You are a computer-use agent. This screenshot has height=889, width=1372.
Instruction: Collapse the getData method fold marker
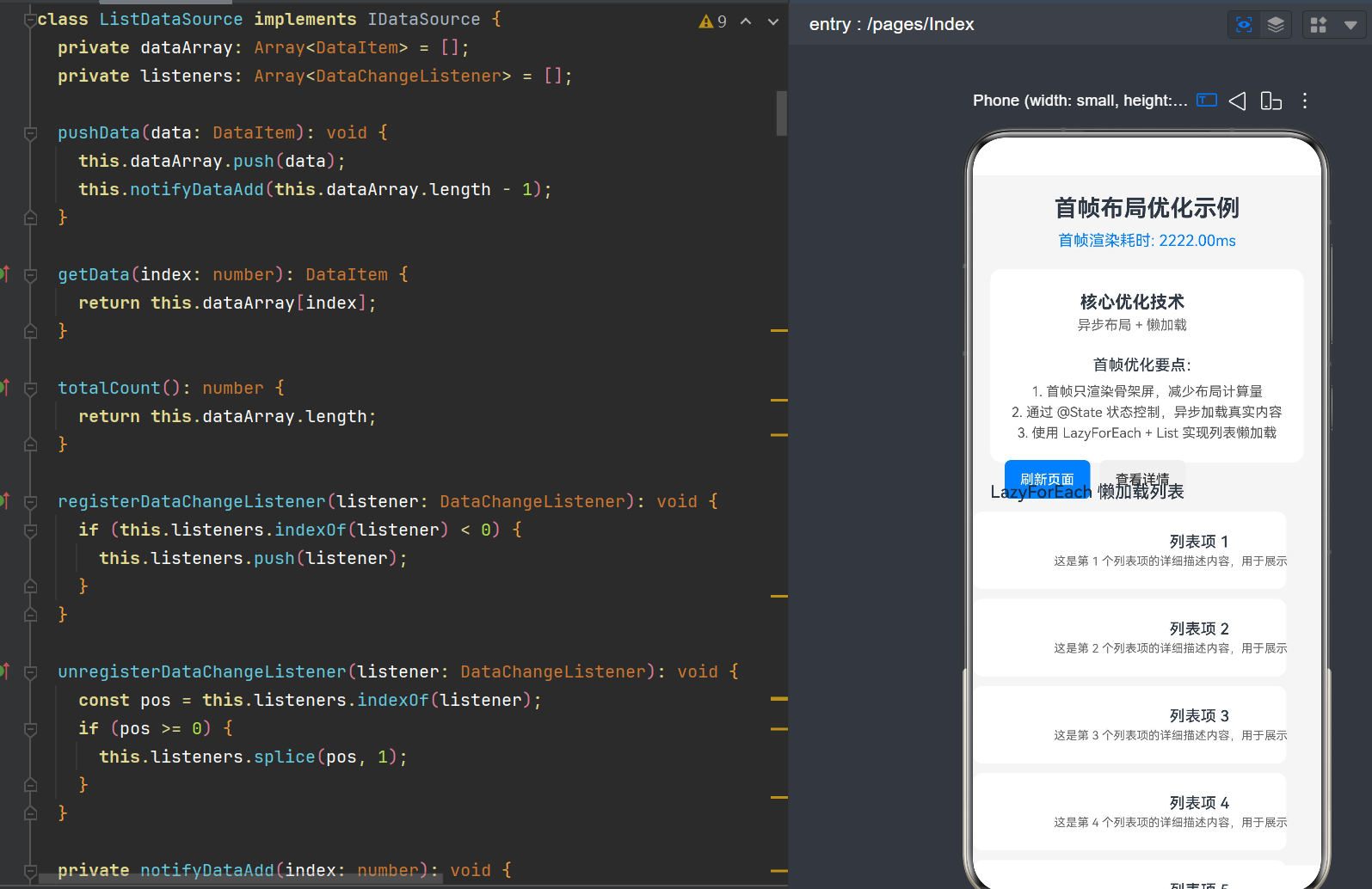point(30,275)
